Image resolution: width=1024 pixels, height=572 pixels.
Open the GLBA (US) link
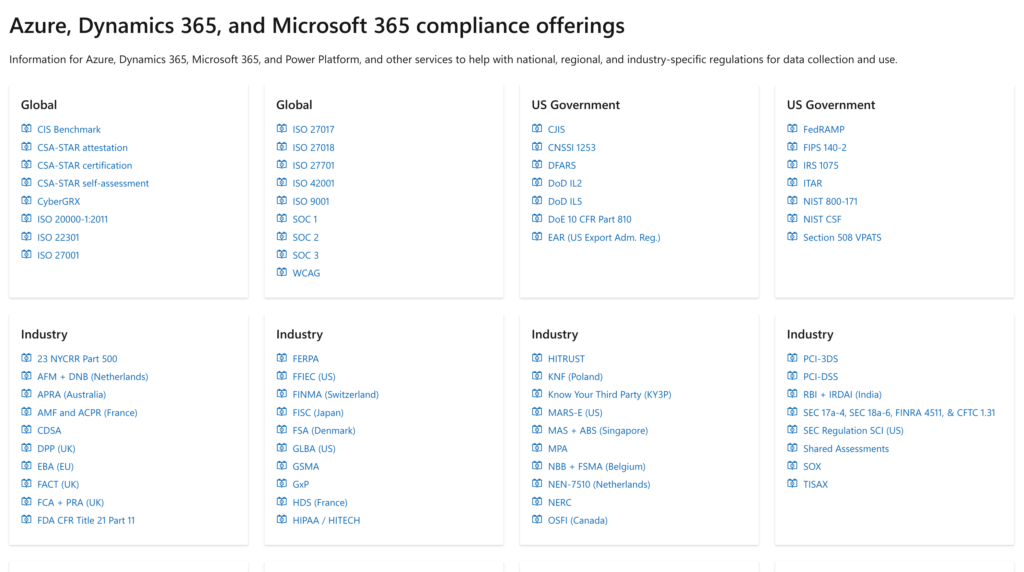[x=314, y=449]
